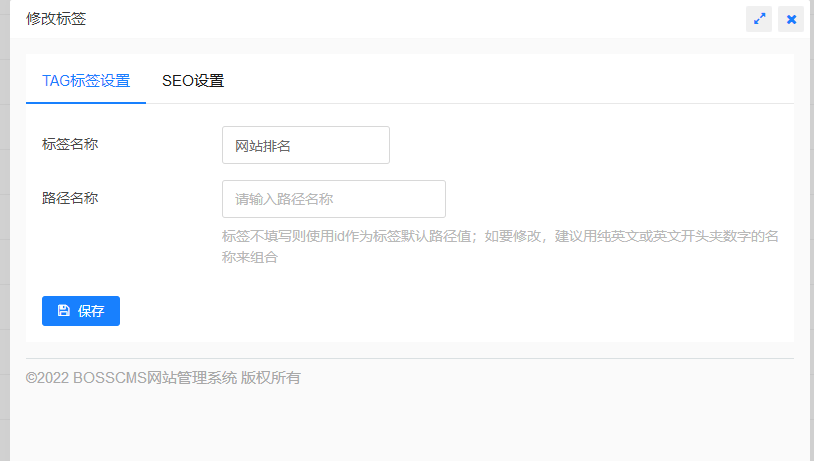Maximize the 修改标签 dialog with expand icon

tap(759, 19)
